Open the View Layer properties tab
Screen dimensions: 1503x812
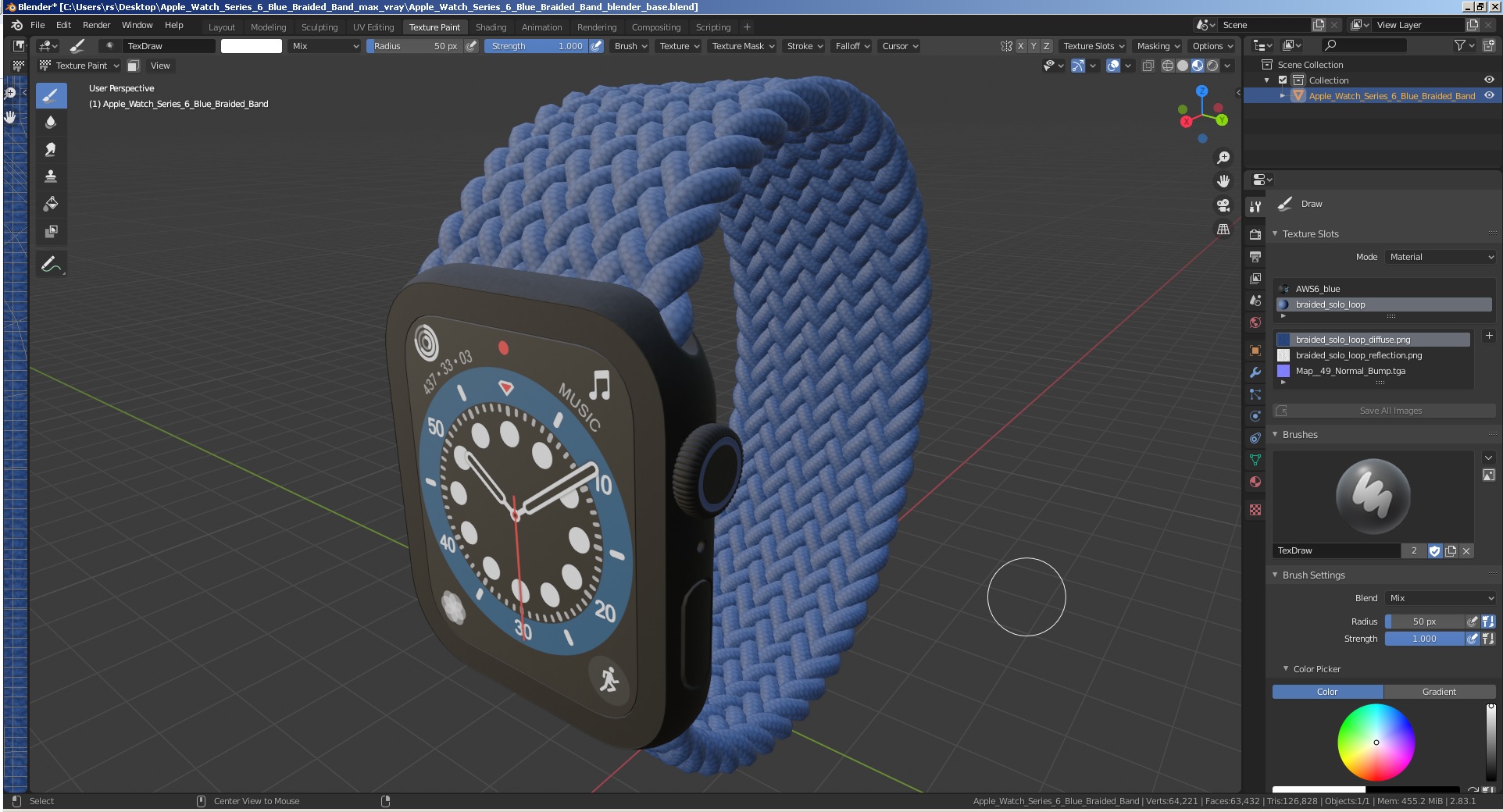pos(1255,278)
